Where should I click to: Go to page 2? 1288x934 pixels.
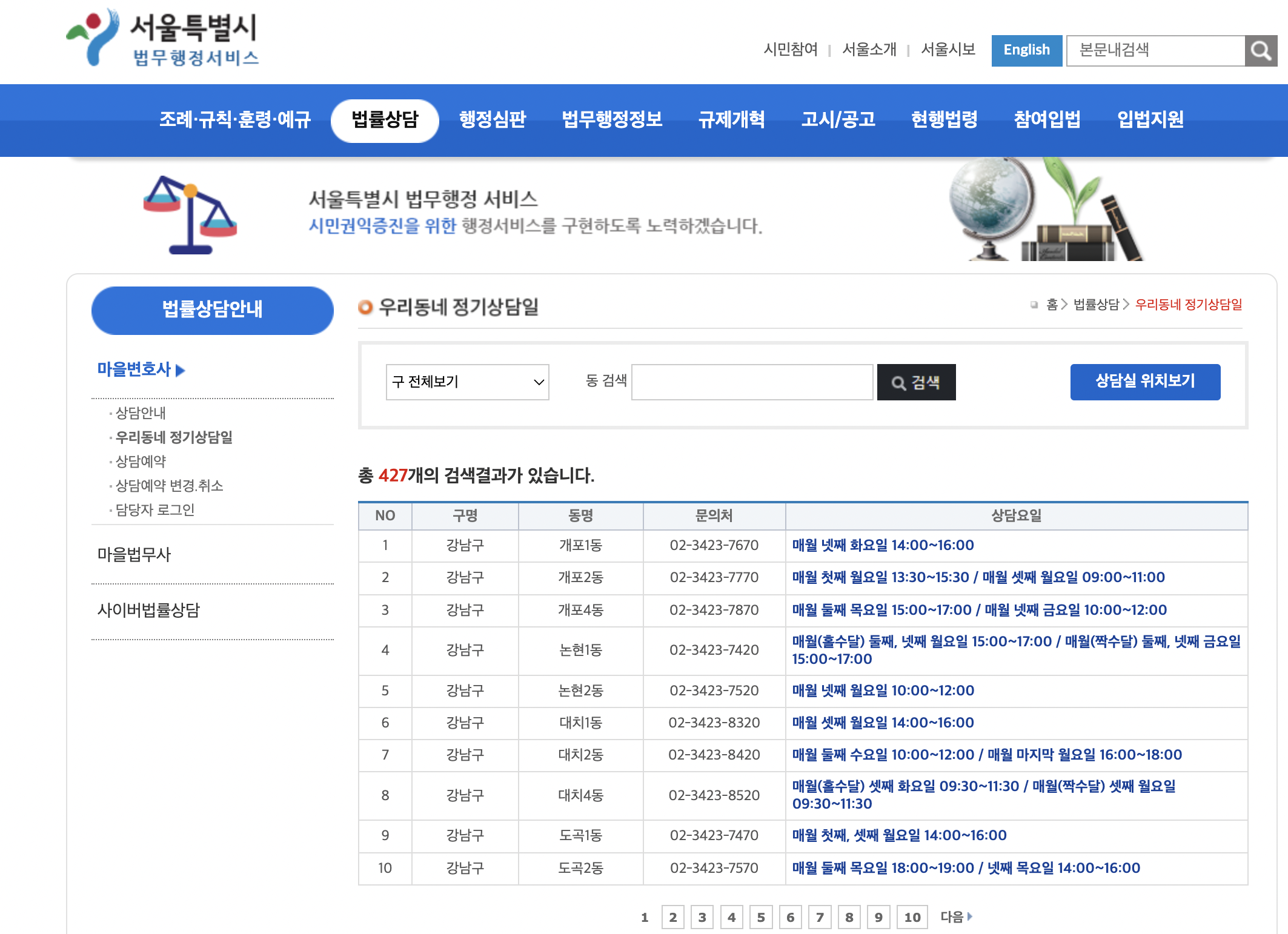tap(672, 917)
